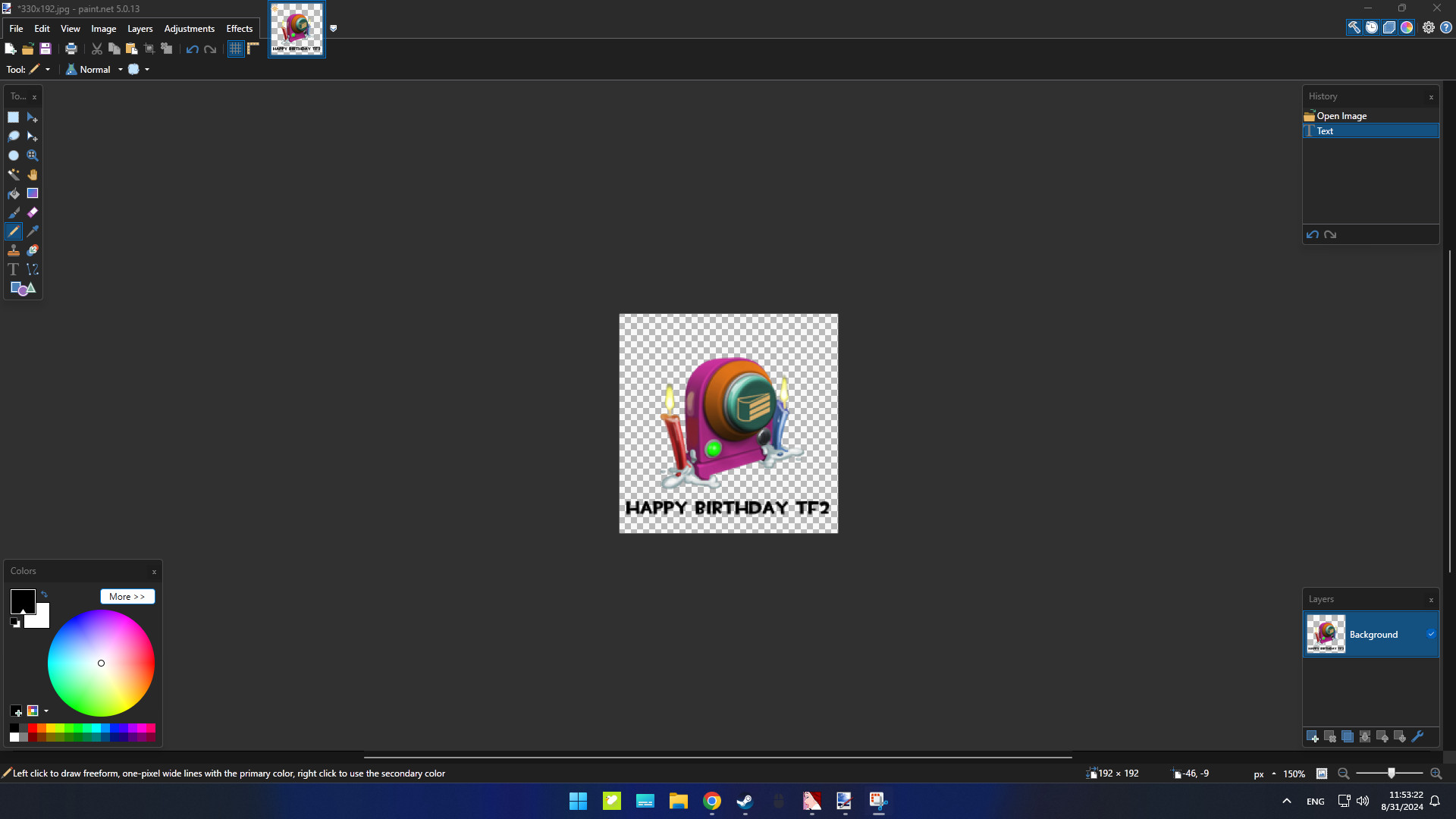Duplicate the current layer

tap(1348, 736)
